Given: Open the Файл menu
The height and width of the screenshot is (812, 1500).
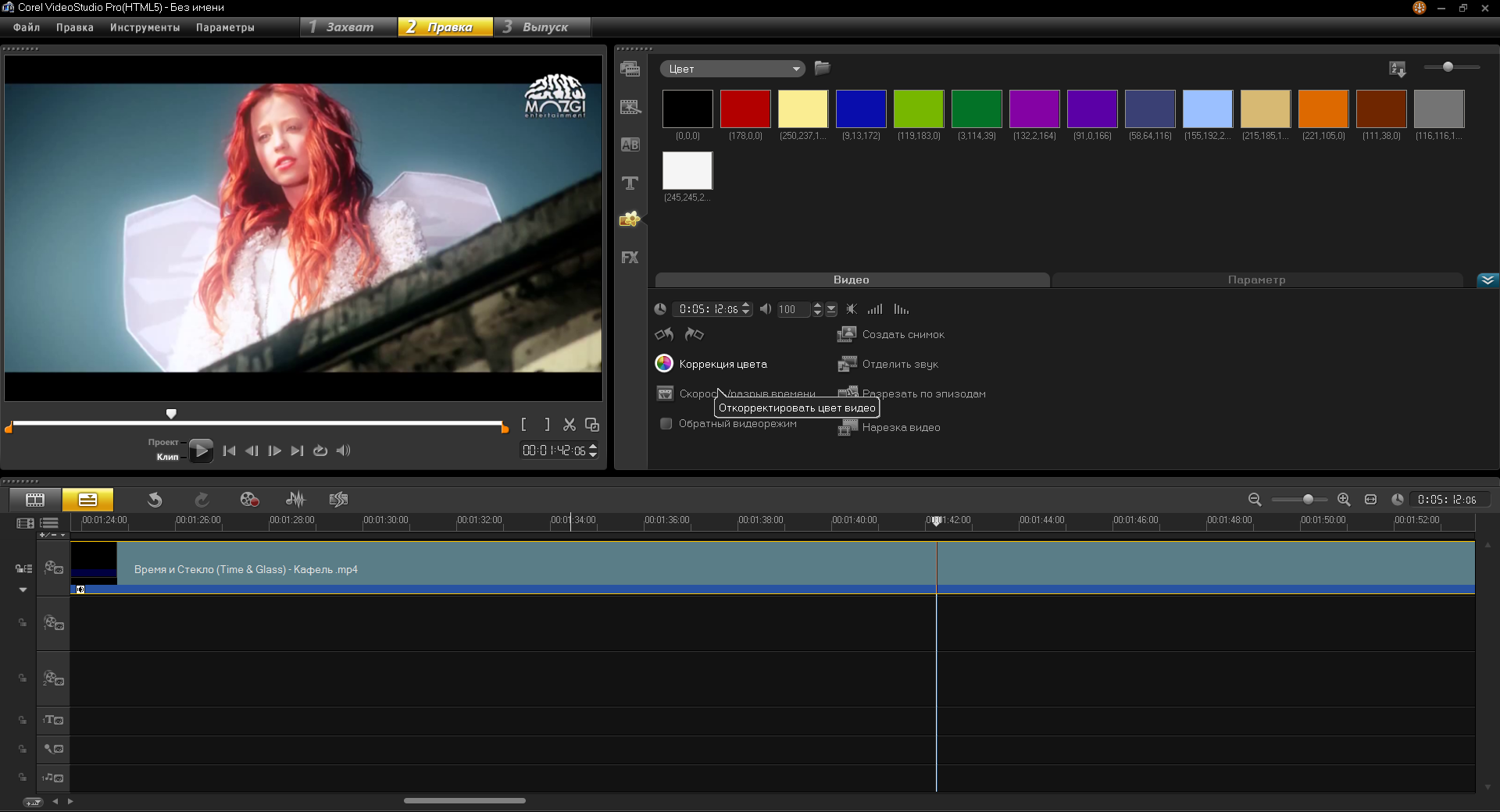Looking at the screenshot, I should [x=27, y=27].
